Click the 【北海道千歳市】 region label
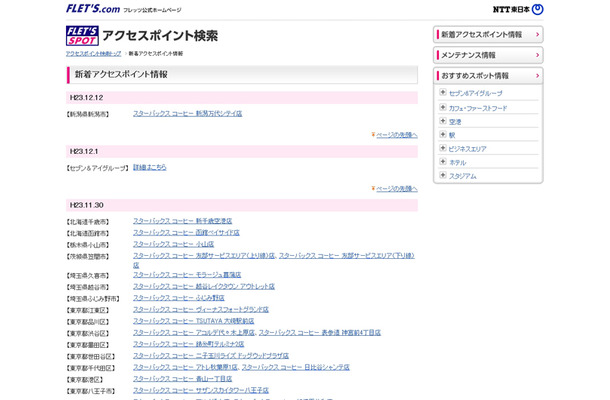Viewport: 610px width, 400px height. (x=88, y=222)
